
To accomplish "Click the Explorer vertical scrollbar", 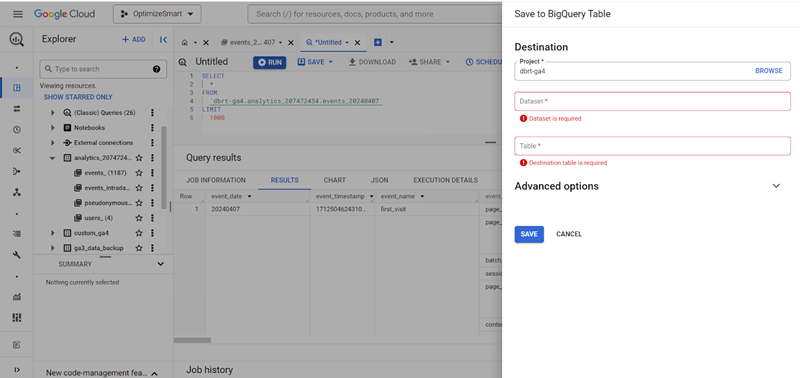I will click(x=164, y=168).
